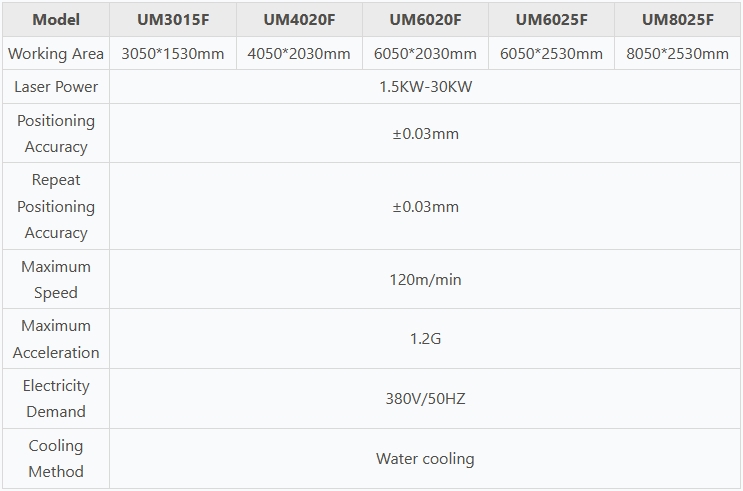Screen dimensions: 743x491
Task: Select the Water cooling cell
Action: (425, 459)
